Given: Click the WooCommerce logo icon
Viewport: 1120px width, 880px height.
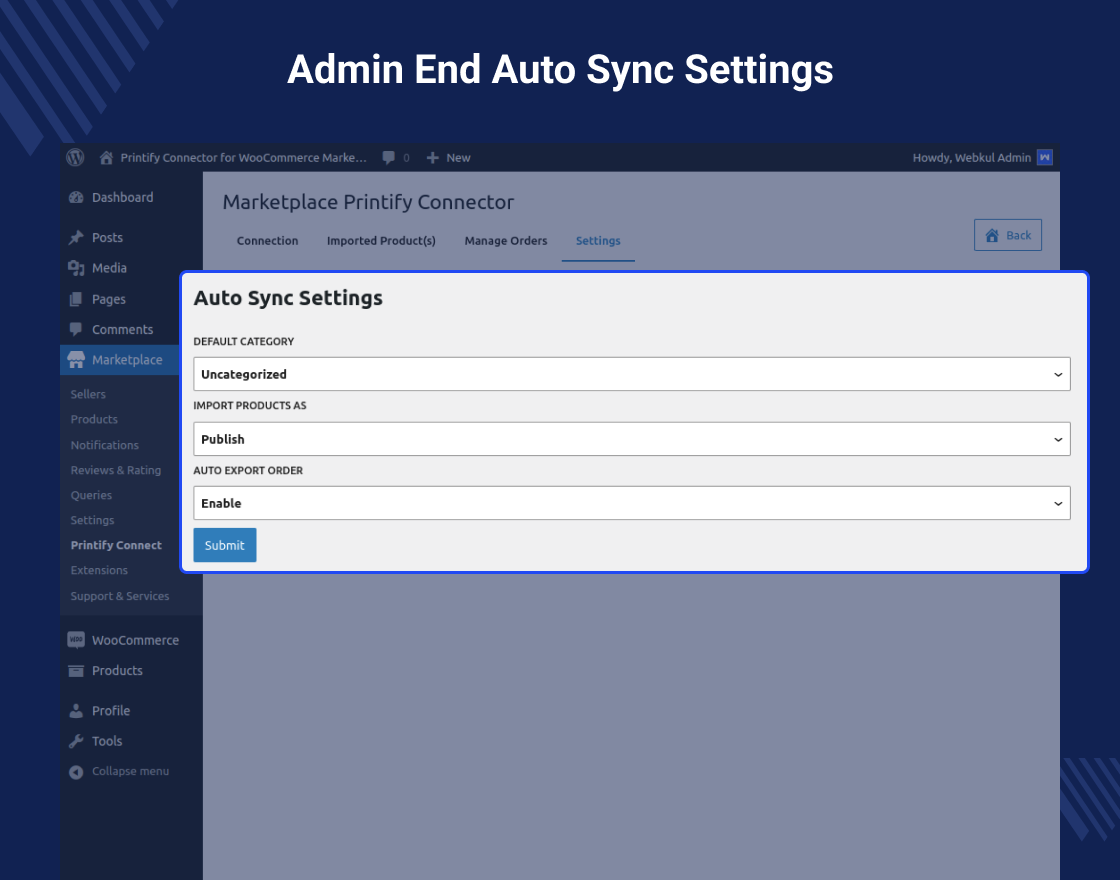Looking at the screenshot, I should tap(76, 640).
